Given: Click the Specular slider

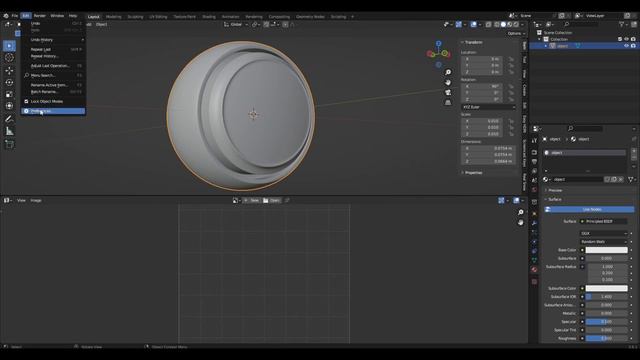Looking at the screenshot, I should tap(607, 322).
